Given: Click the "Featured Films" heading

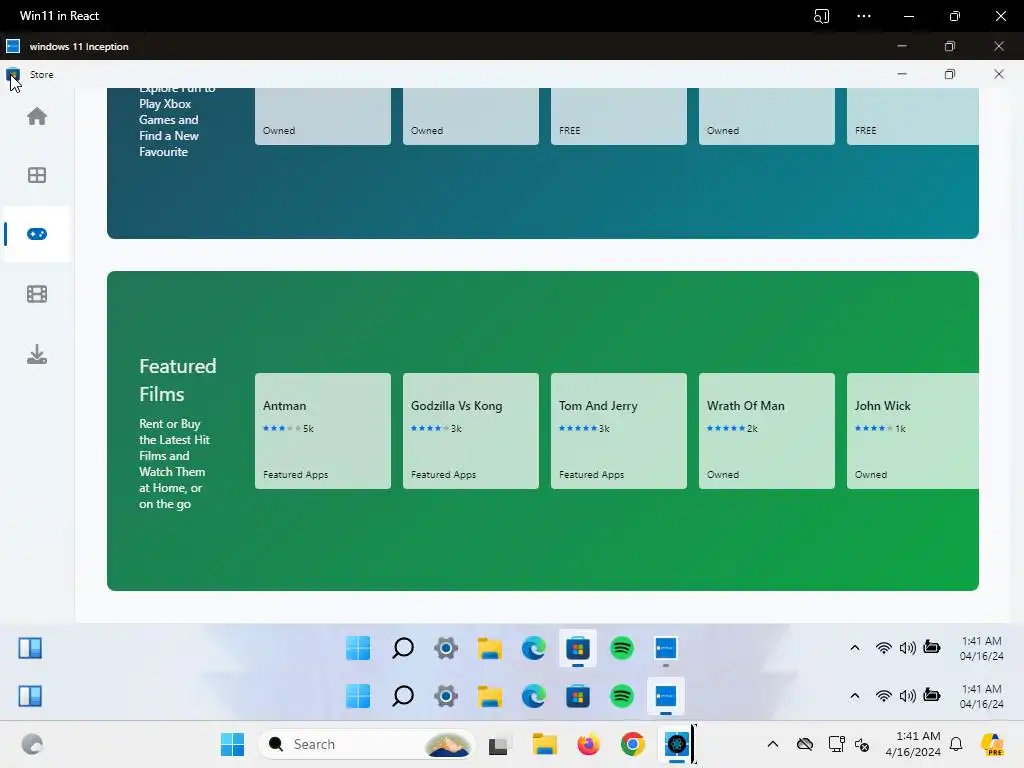Looking at the screenshot, I should click(x=178, y=380).
